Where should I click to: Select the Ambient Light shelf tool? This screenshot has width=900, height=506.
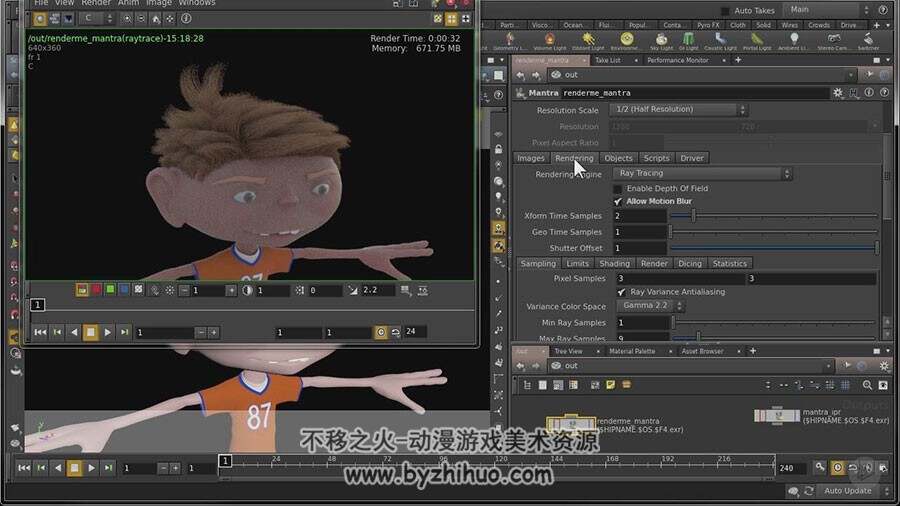point(794,41)
